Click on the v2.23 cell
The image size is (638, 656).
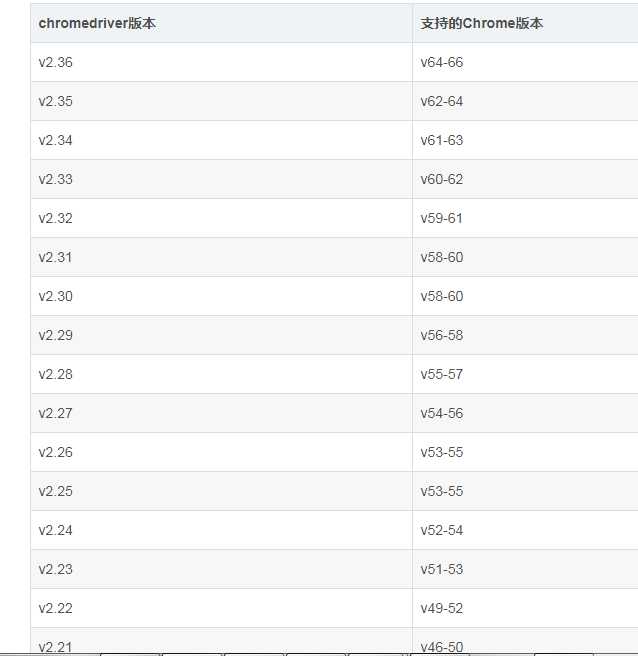click(222, 569)
